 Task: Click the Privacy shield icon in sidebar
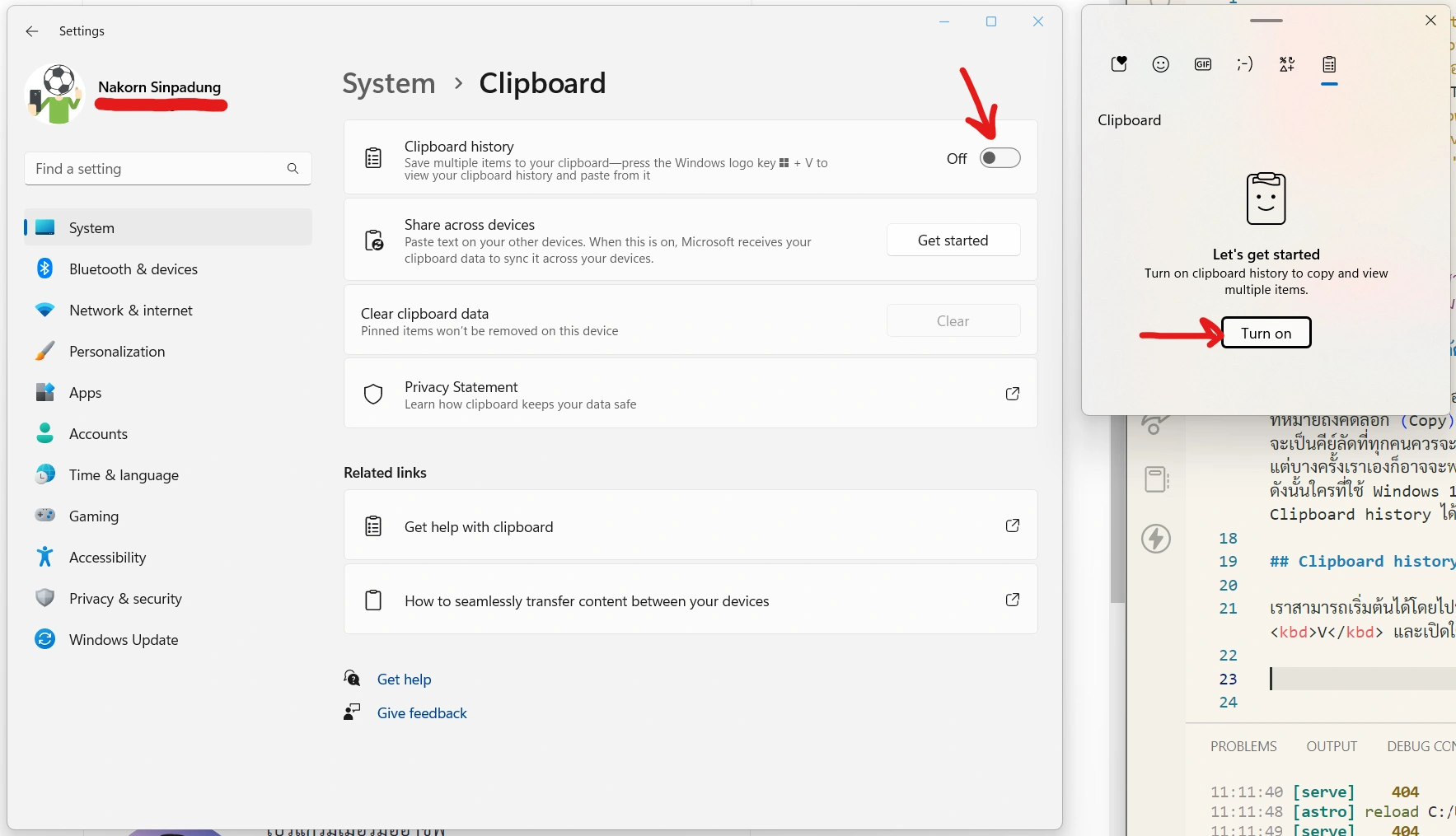click(x=45, y=598)
